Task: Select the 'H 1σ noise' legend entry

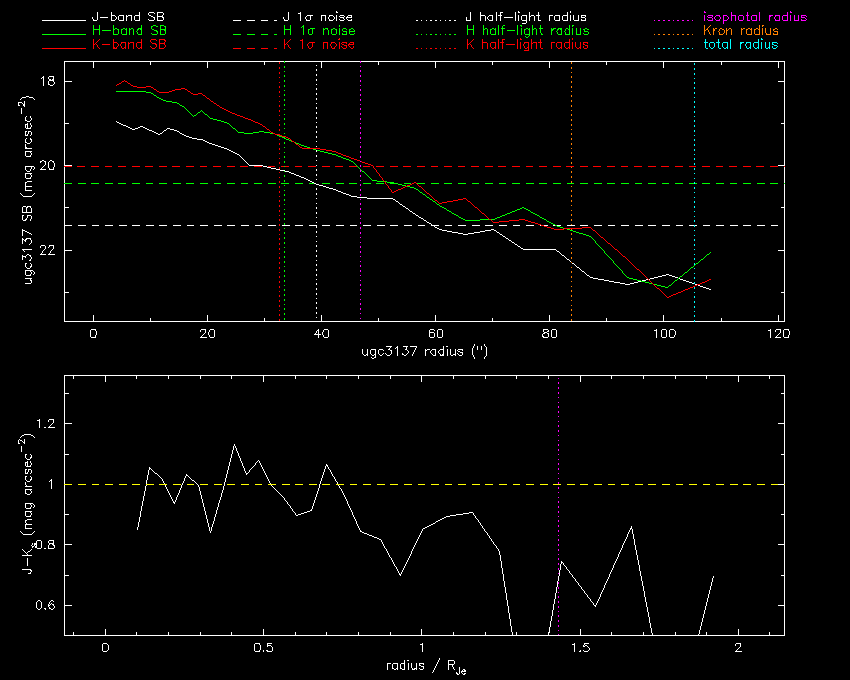Action: click(319, 30)
